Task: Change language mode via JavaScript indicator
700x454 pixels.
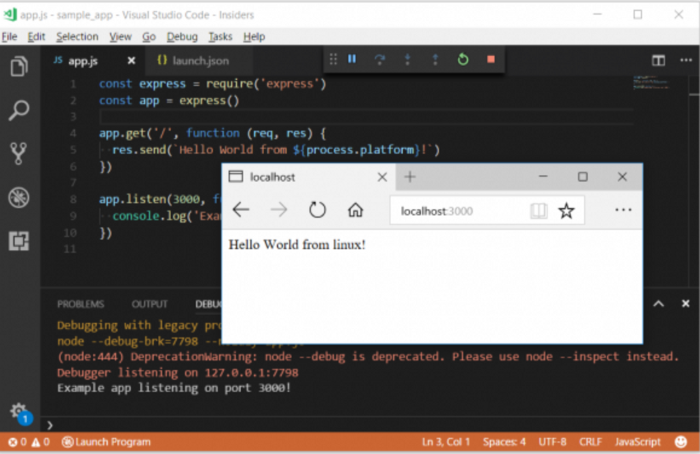Action: coord(637,442)
